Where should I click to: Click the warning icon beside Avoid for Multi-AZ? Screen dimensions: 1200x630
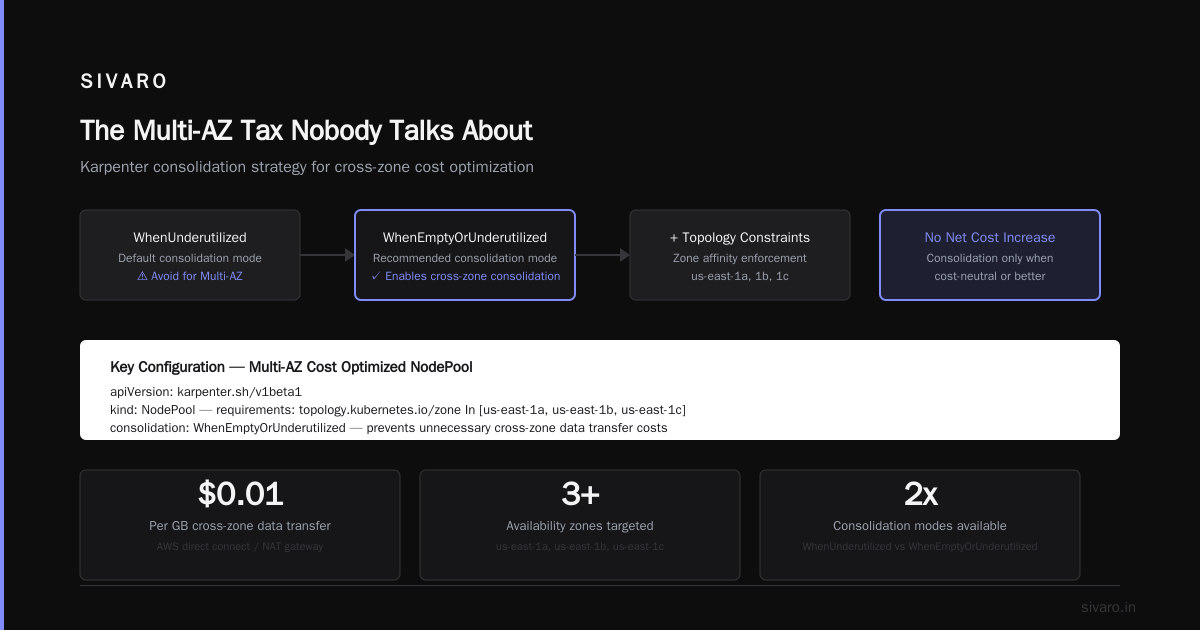[142, 276]
